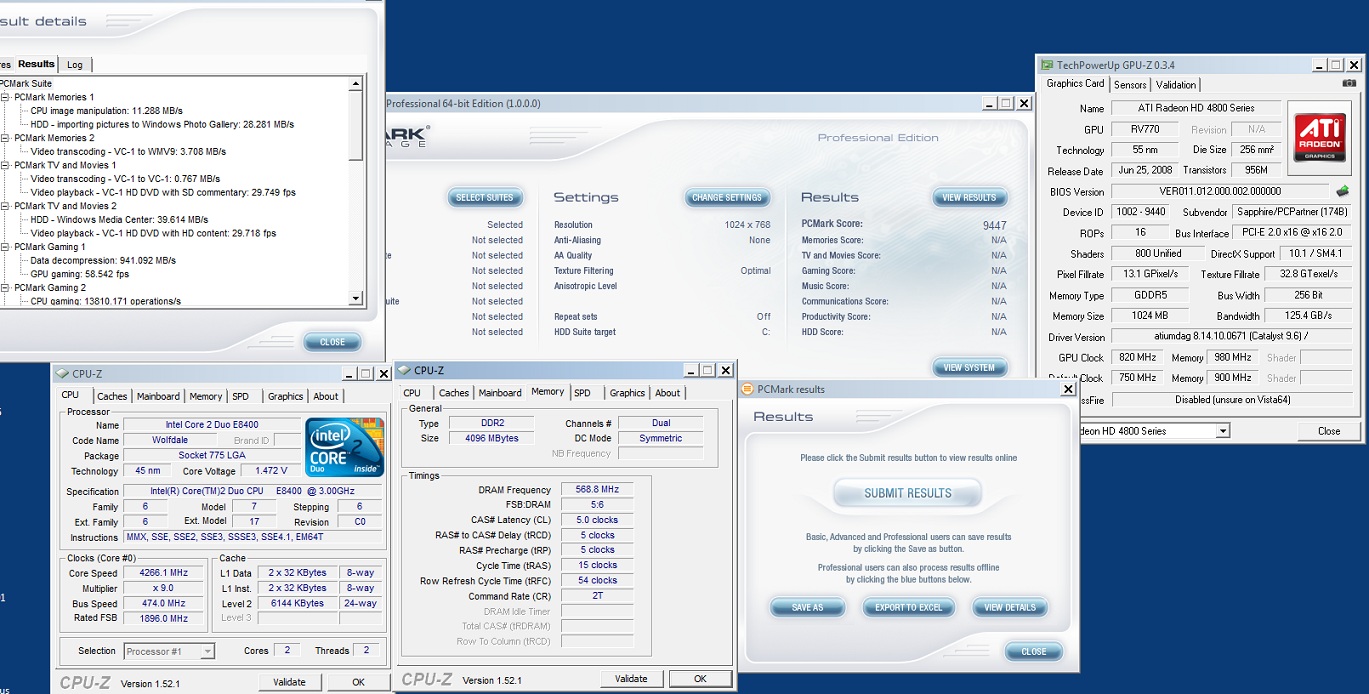Click the VIEW RESULTS button

tap(969, 198)
